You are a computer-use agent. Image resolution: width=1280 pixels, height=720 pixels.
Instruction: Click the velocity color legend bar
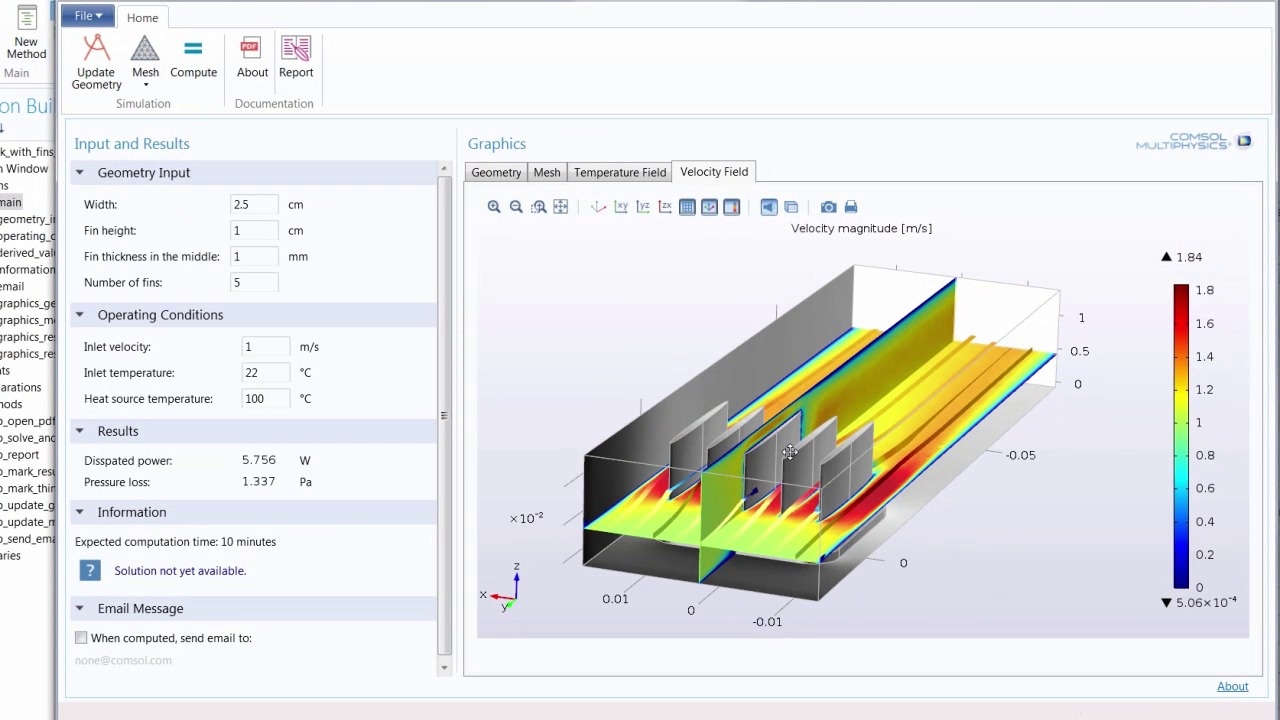click(x=1181, y=437)
